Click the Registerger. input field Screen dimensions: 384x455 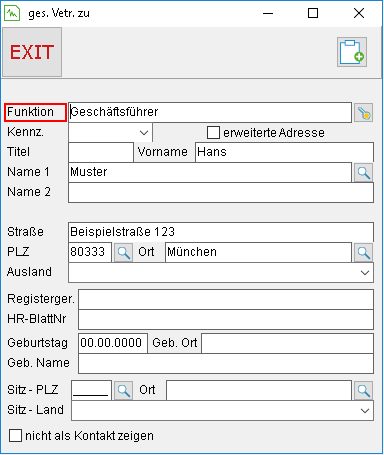[226, 299]
